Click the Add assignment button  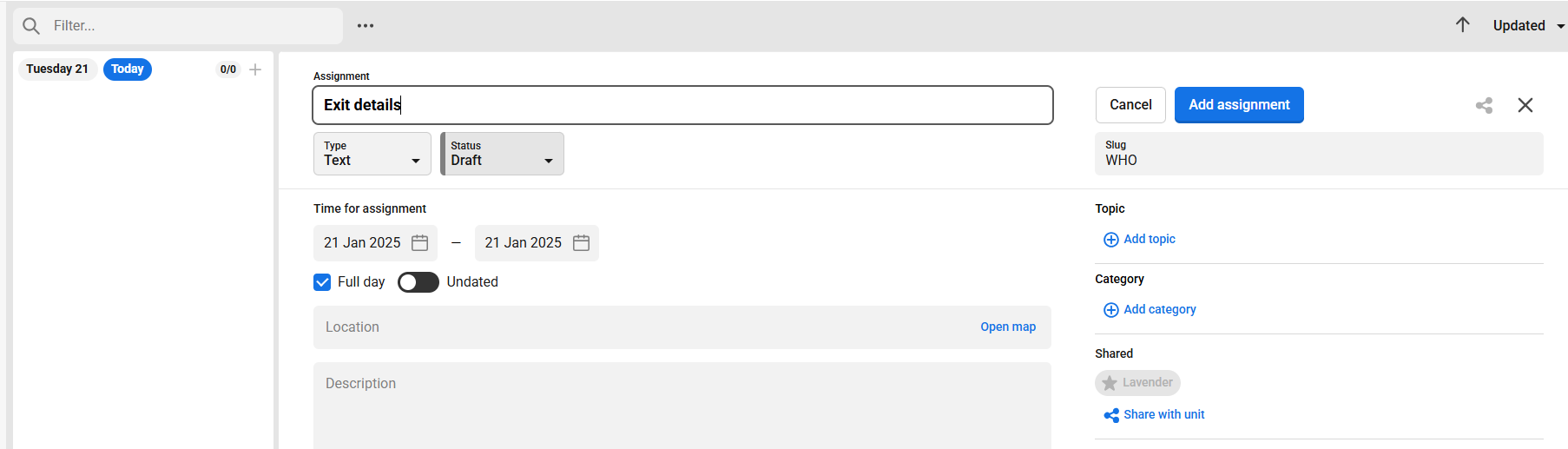pyautogui.click(x=1239, y=105)
